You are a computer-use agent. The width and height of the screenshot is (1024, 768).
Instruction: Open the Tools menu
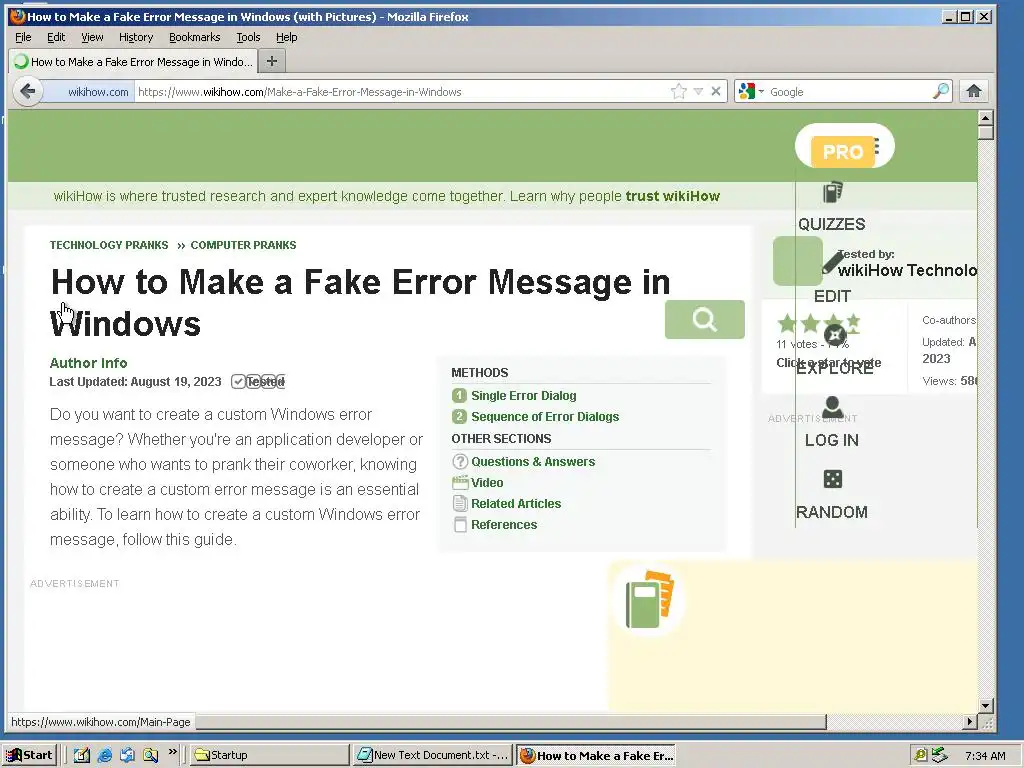click(248, 37)
